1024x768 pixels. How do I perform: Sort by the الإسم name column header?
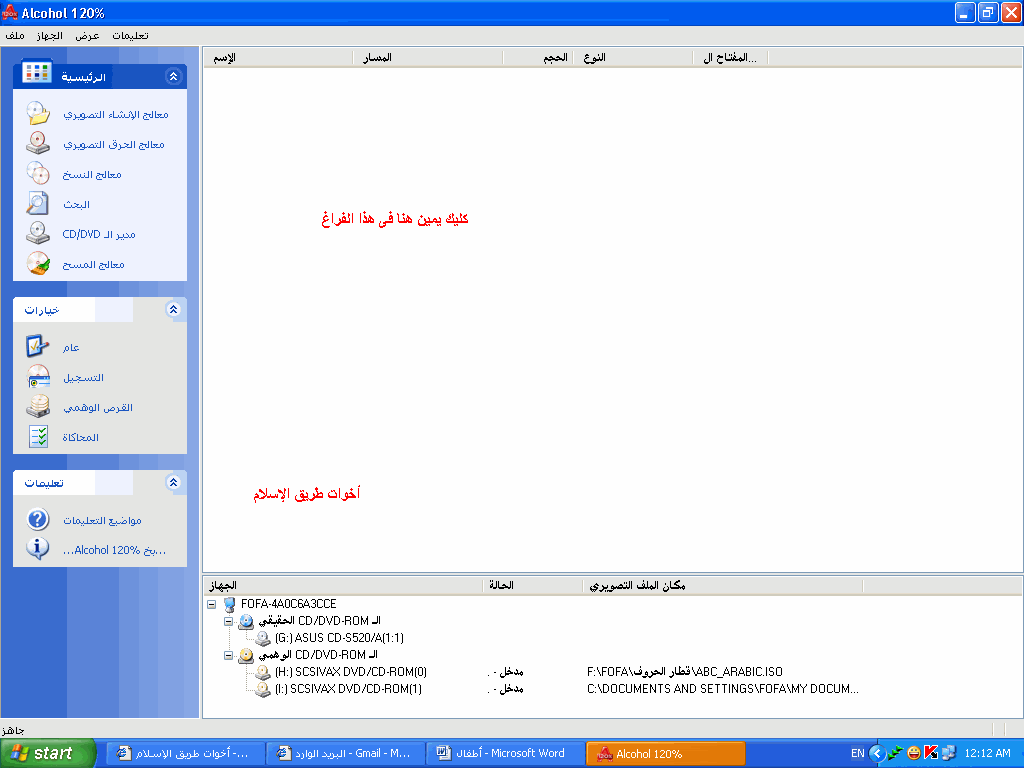pos(279,57)
